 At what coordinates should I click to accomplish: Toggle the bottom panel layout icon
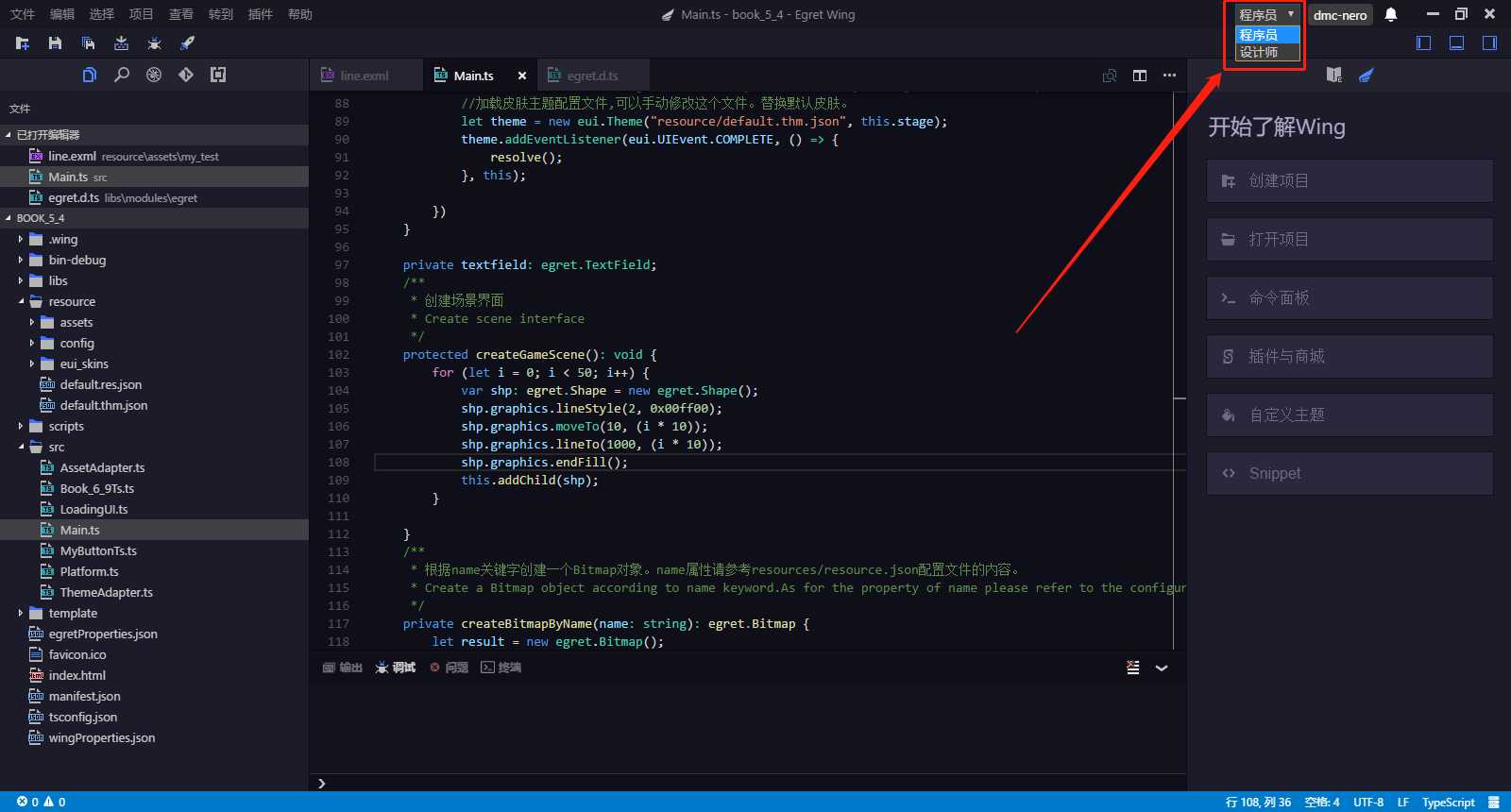(x=1457, y=42)
